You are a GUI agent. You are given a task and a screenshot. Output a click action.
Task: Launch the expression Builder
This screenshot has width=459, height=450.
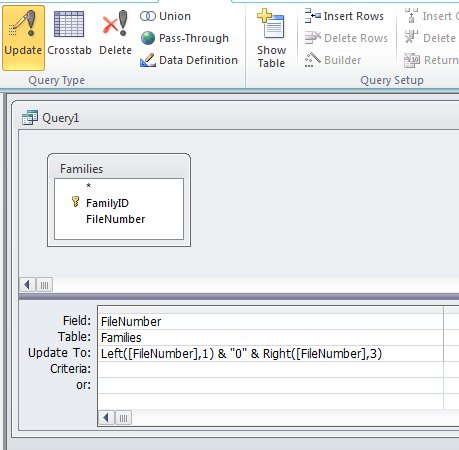pyautogui.click(x=333, y=60)
